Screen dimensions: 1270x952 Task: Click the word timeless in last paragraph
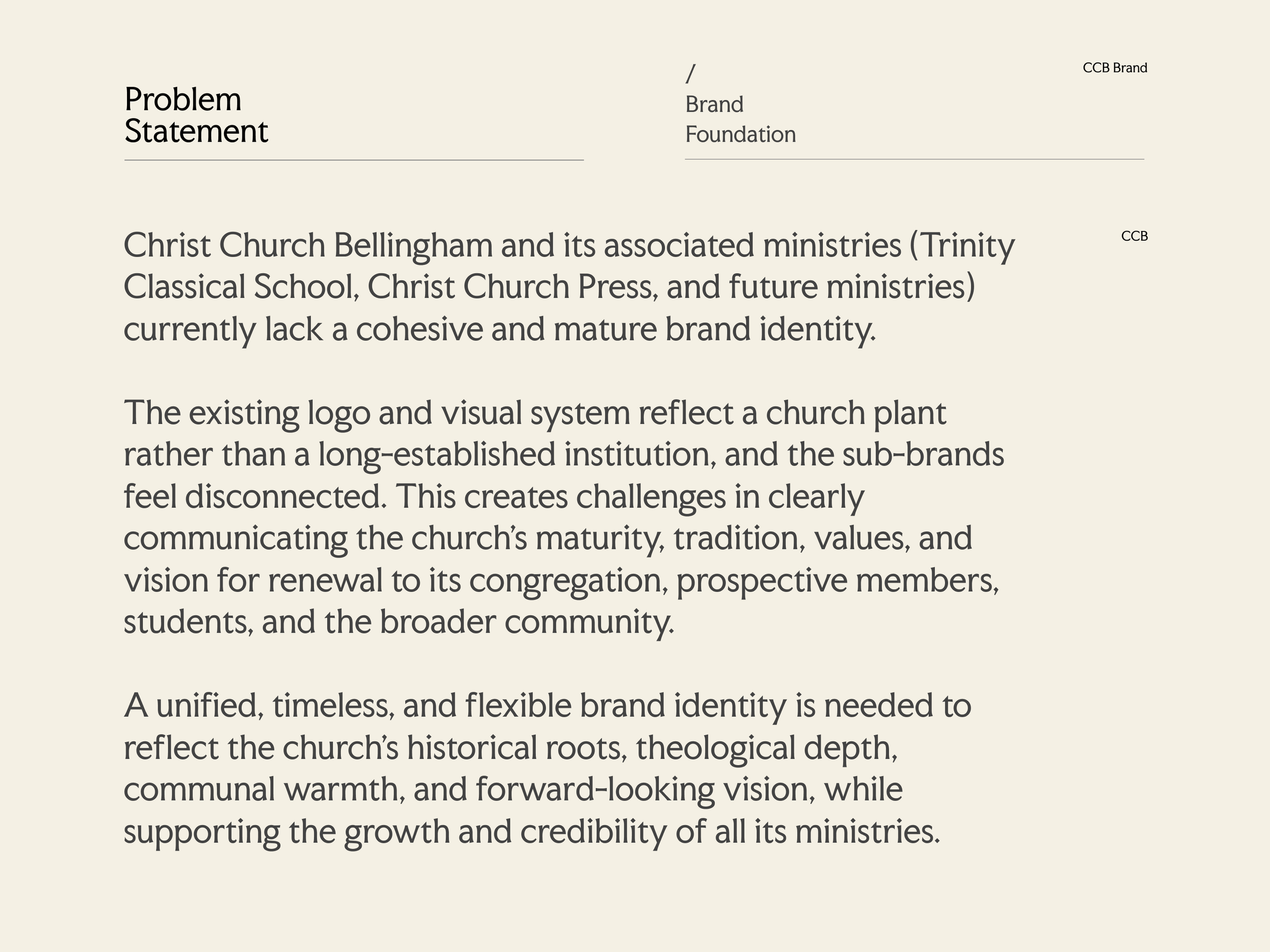[x=334, y=706]
